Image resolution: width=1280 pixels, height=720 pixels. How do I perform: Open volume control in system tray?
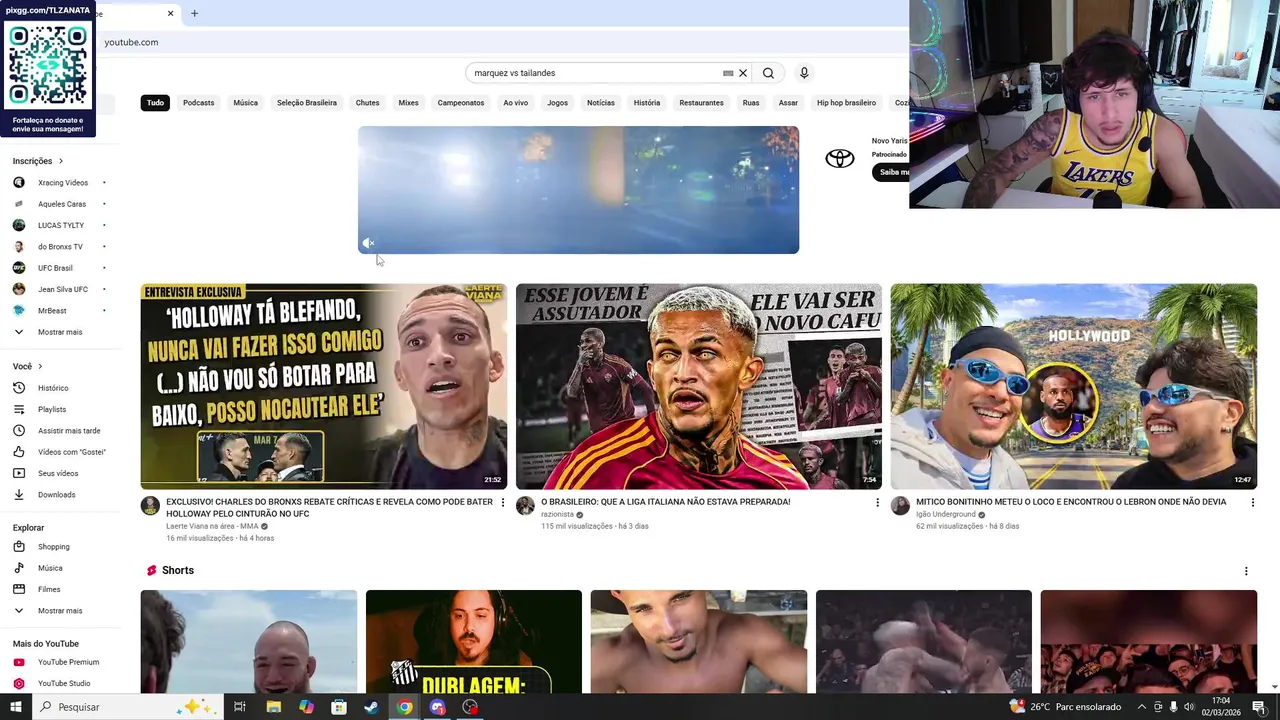(1189, 707)
